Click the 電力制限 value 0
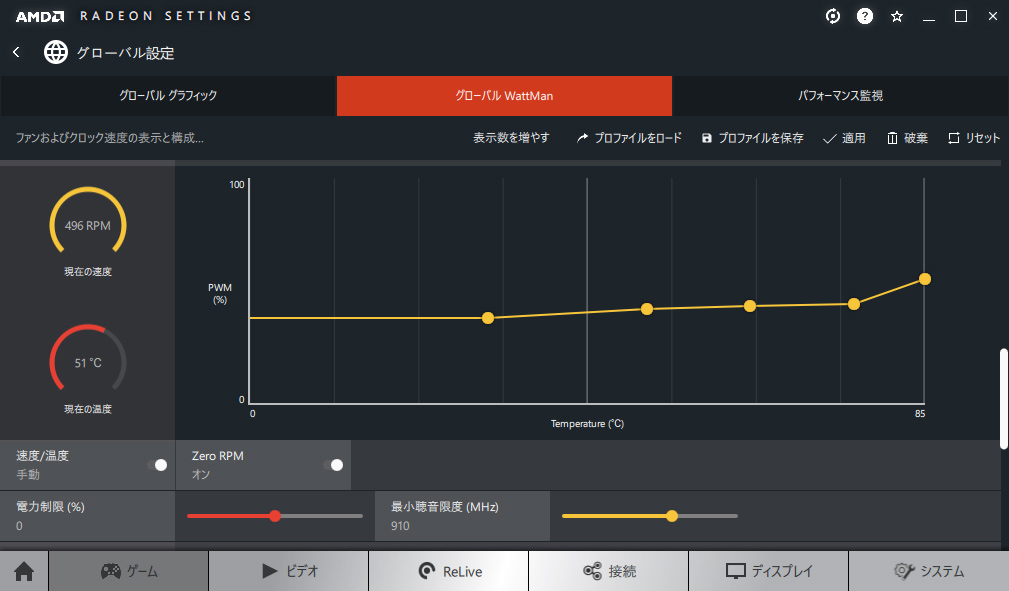 [x=19, y=526]
